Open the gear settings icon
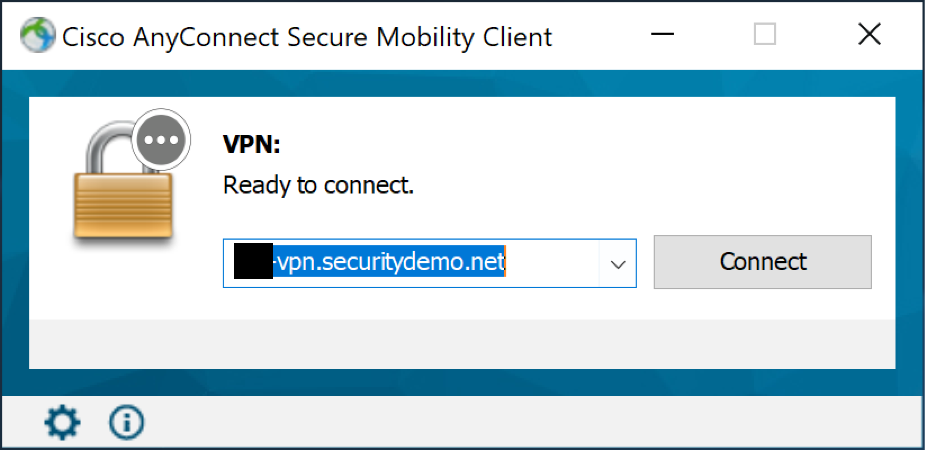The height and width of the screenshot is (450, 927). [x=62, y=423]
